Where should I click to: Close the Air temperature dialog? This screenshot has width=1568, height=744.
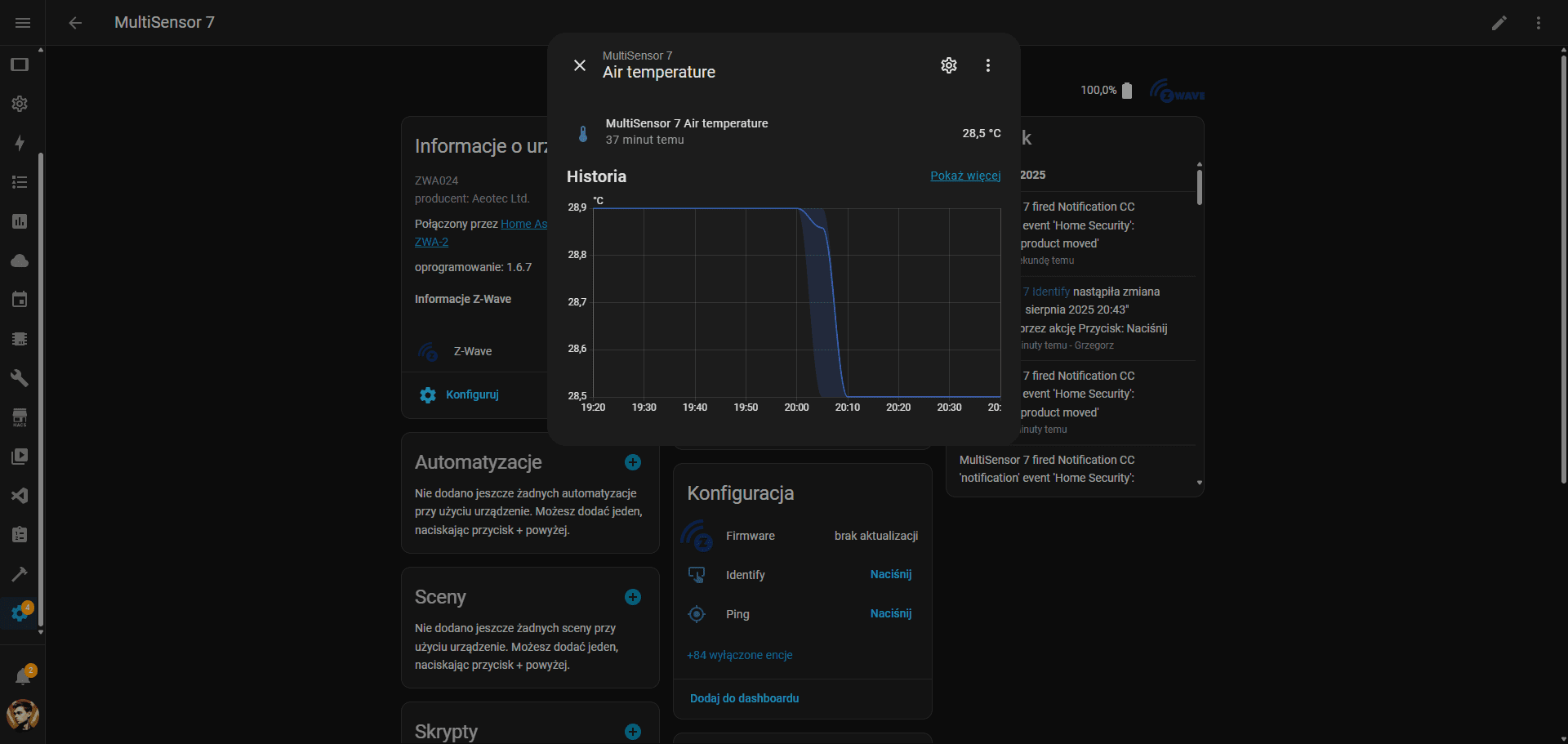tap(580, 65)
